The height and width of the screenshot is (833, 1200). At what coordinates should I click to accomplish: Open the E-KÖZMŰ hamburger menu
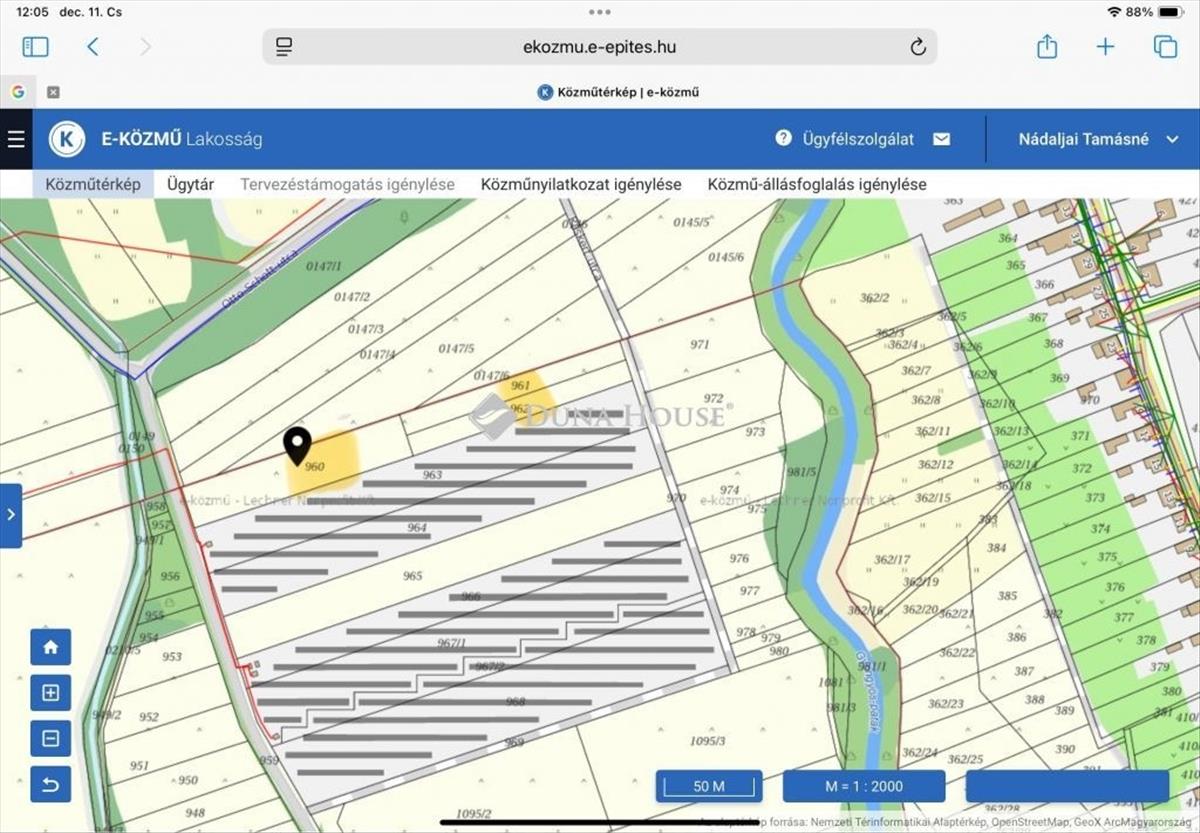point(16,139)
